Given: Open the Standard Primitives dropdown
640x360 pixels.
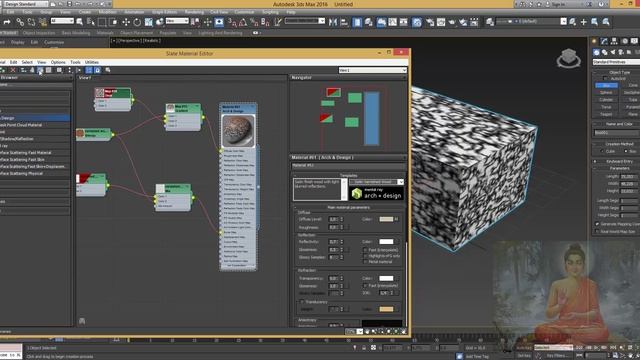Looking at the screenshot, I should coord(616,62).
